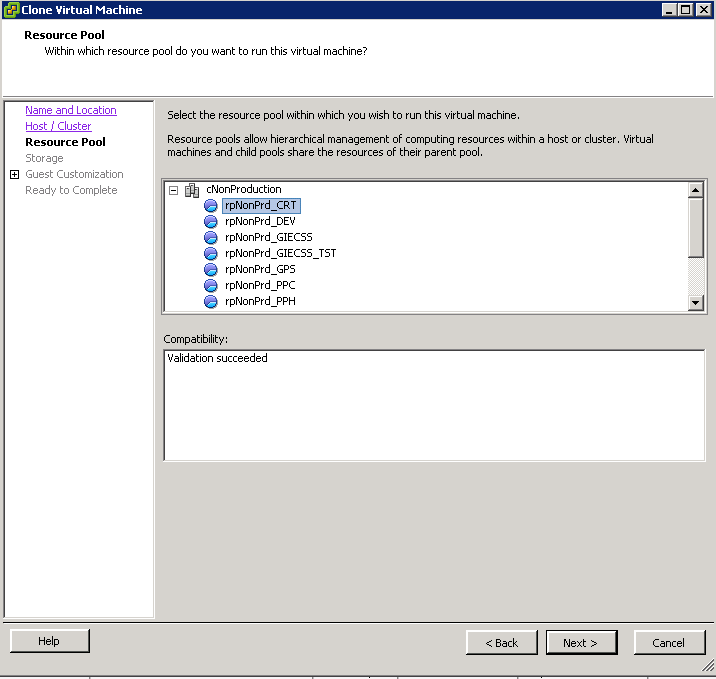Click the rpNonPrd_GIECSS resource pool icon
Image resolution: width=716 pixels, height=679 pixels.
211,237
